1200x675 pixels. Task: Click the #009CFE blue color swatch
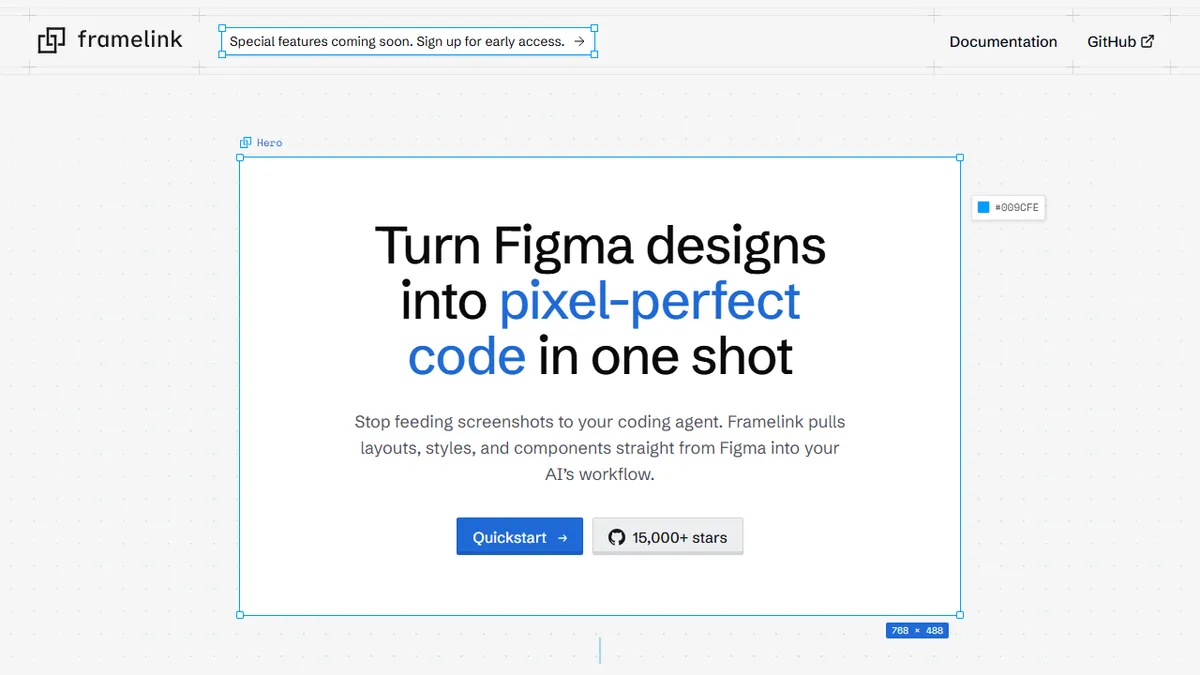click(983, 207)
